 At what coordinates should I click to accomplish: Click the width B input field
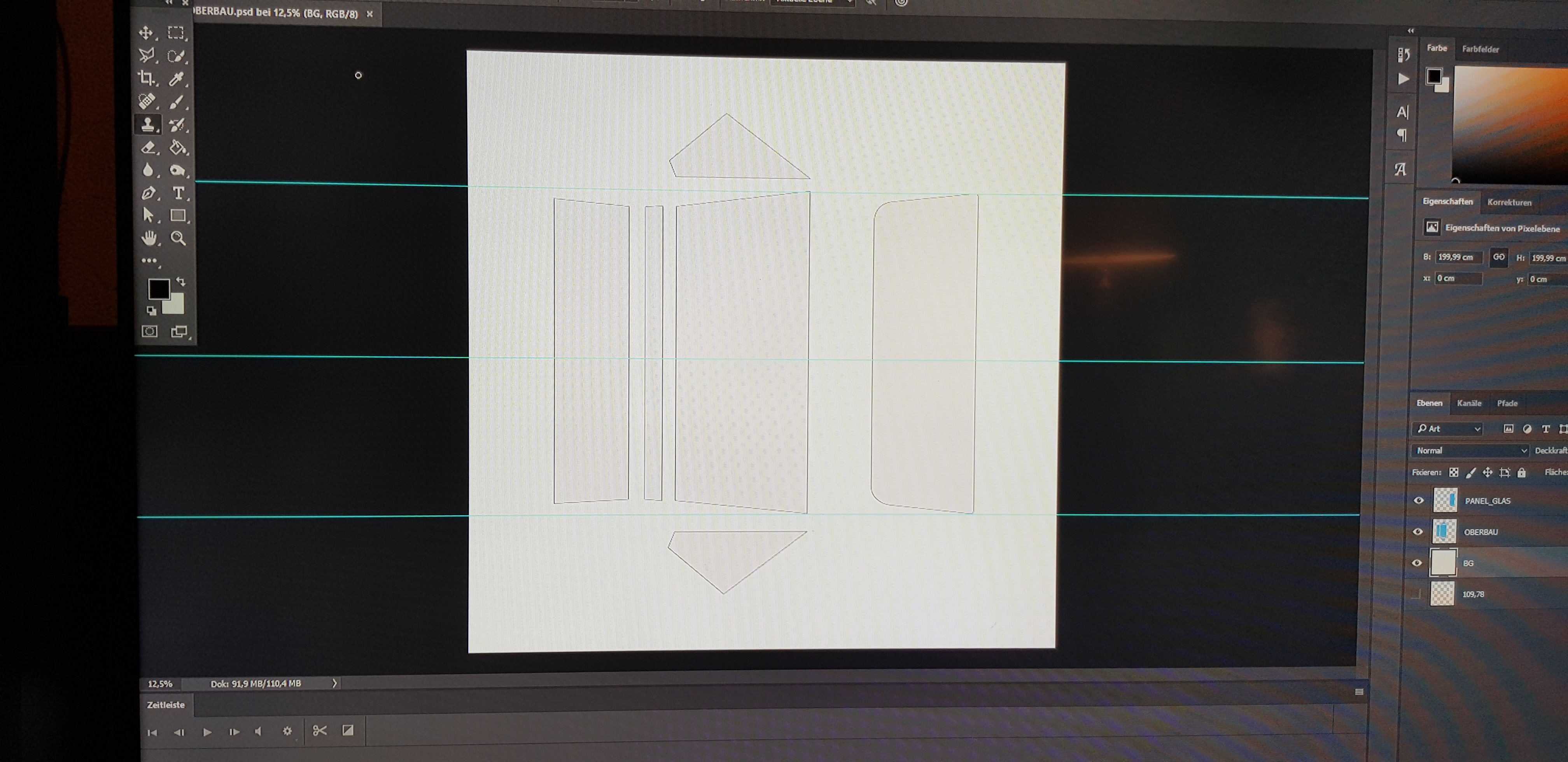tap(1457, 257)
